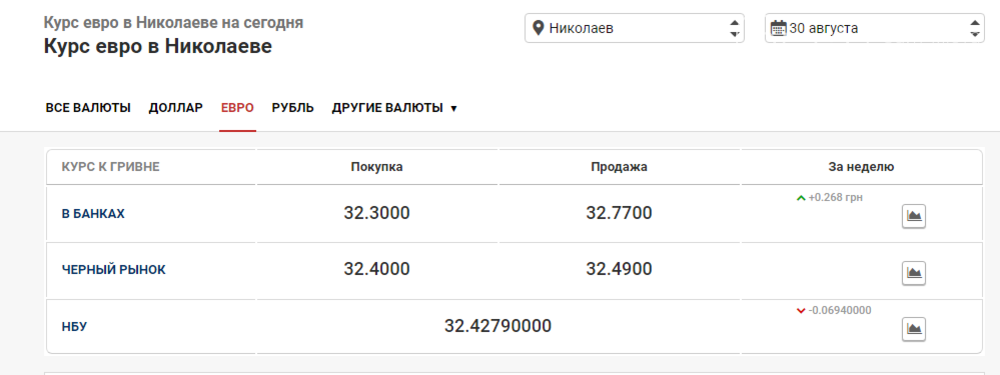Open chart icon for В БАНКАХ row
1000x375 pixels.
[913, 216]
